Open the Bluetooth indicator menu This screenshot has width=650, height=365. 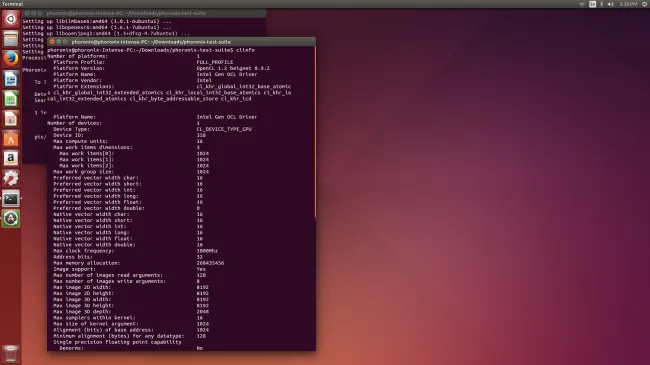pos(601,4)
